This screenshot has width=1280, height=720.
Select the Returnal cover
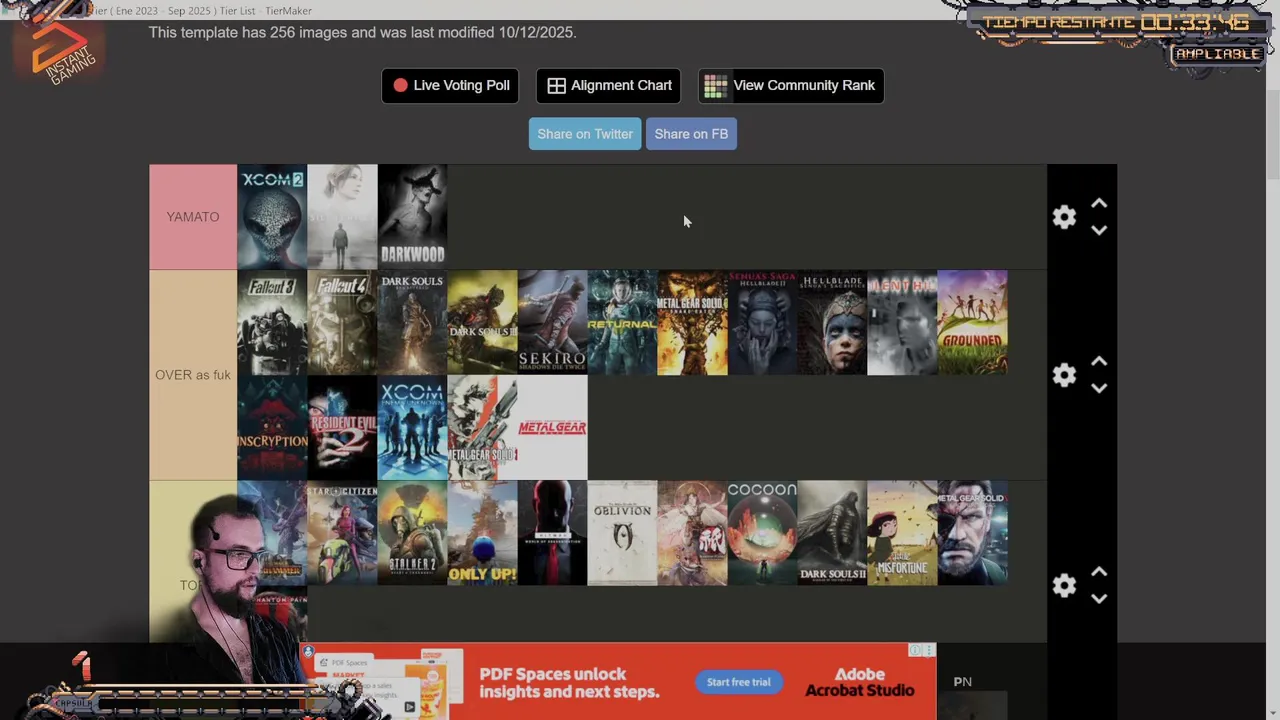click(622, 322)
